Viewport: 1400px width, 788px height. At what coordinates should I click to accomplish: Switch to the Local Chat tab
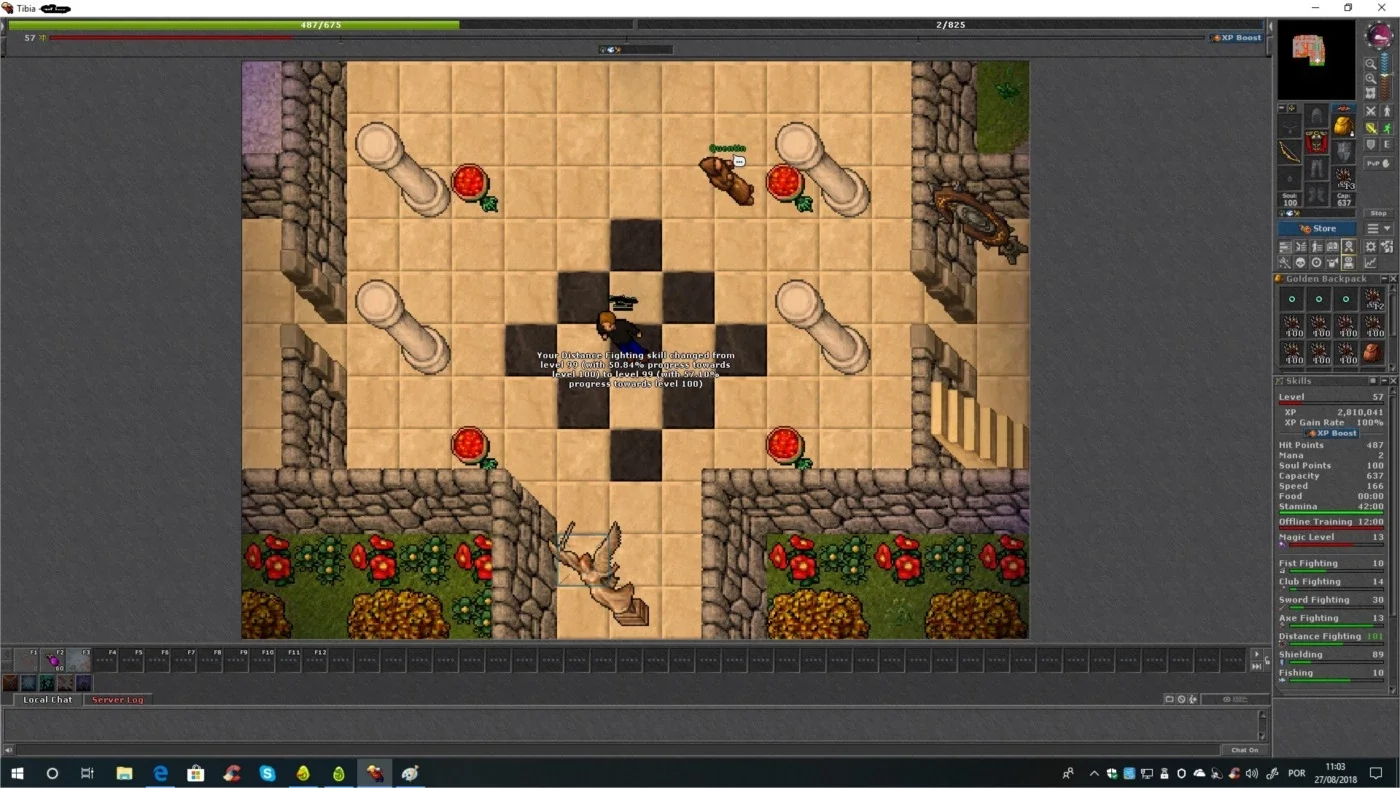[x=48, y=700]
